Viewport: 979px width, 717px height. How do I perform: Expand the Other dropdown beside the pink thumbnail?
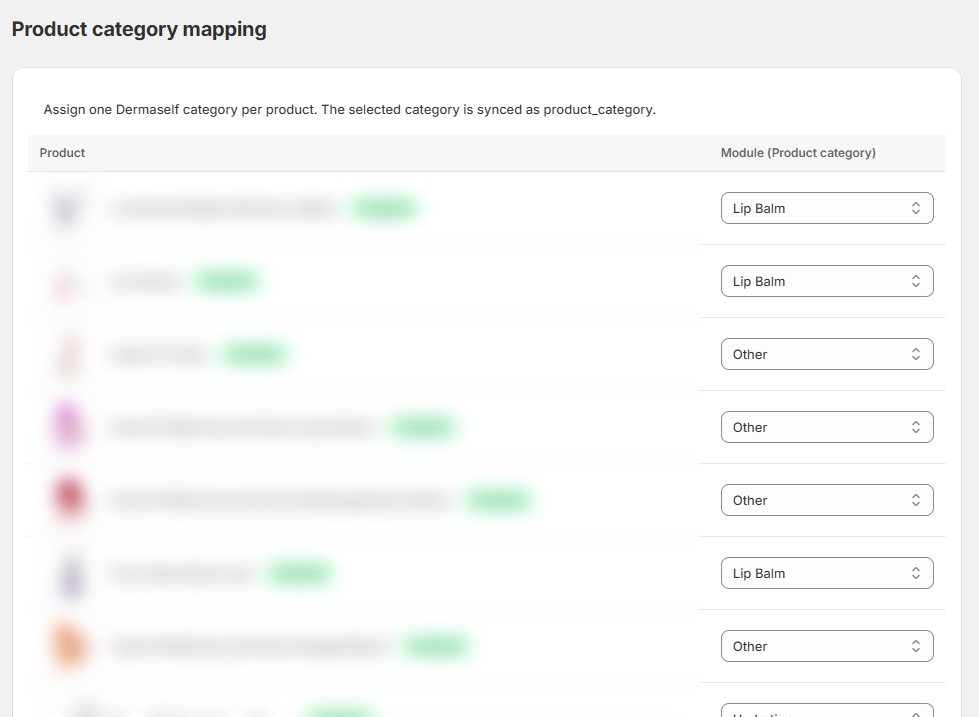point(827,427)
